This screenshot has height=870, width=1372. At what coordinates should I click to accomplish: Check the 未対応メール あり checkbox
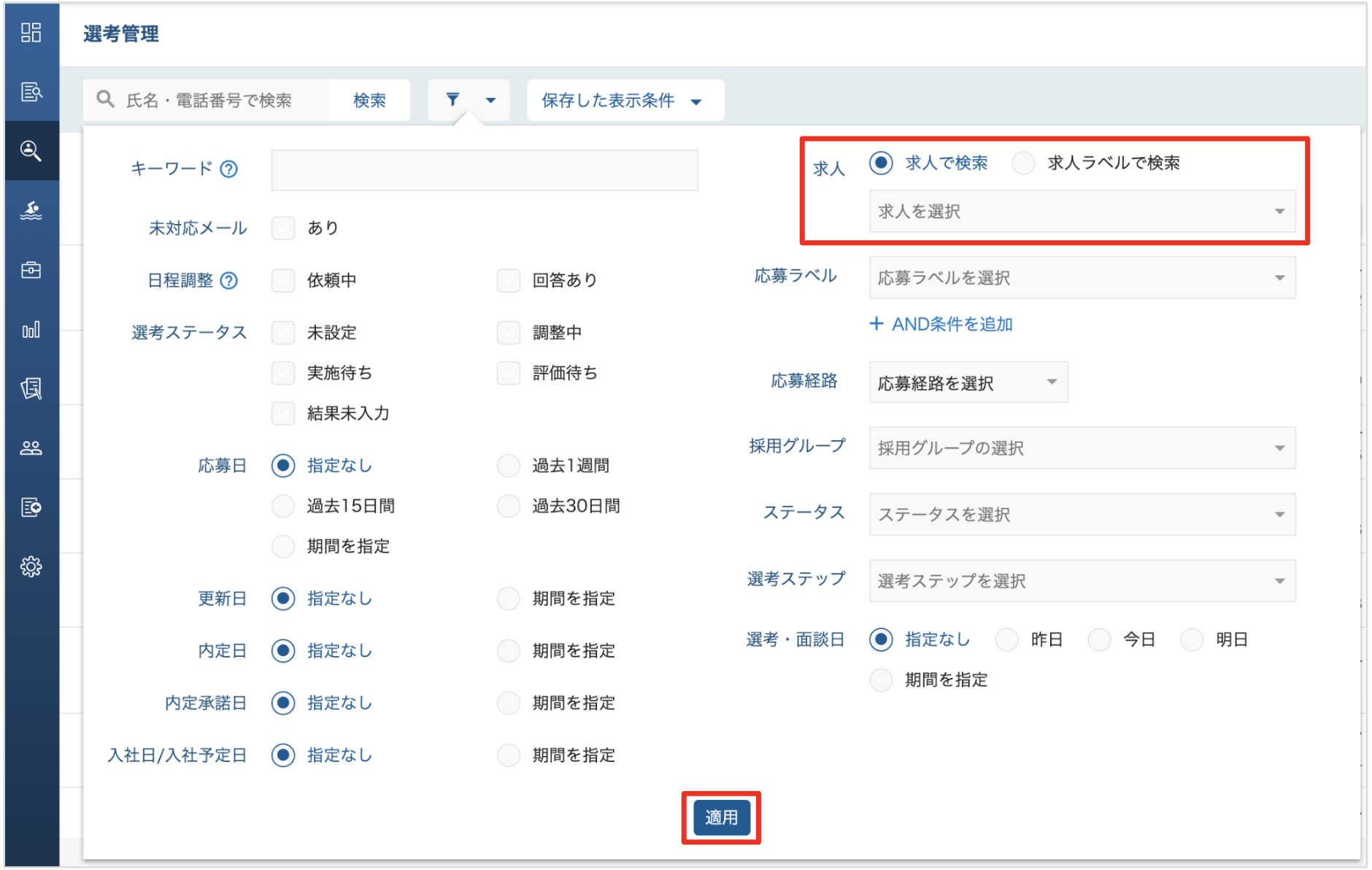(x=283, y=228)
